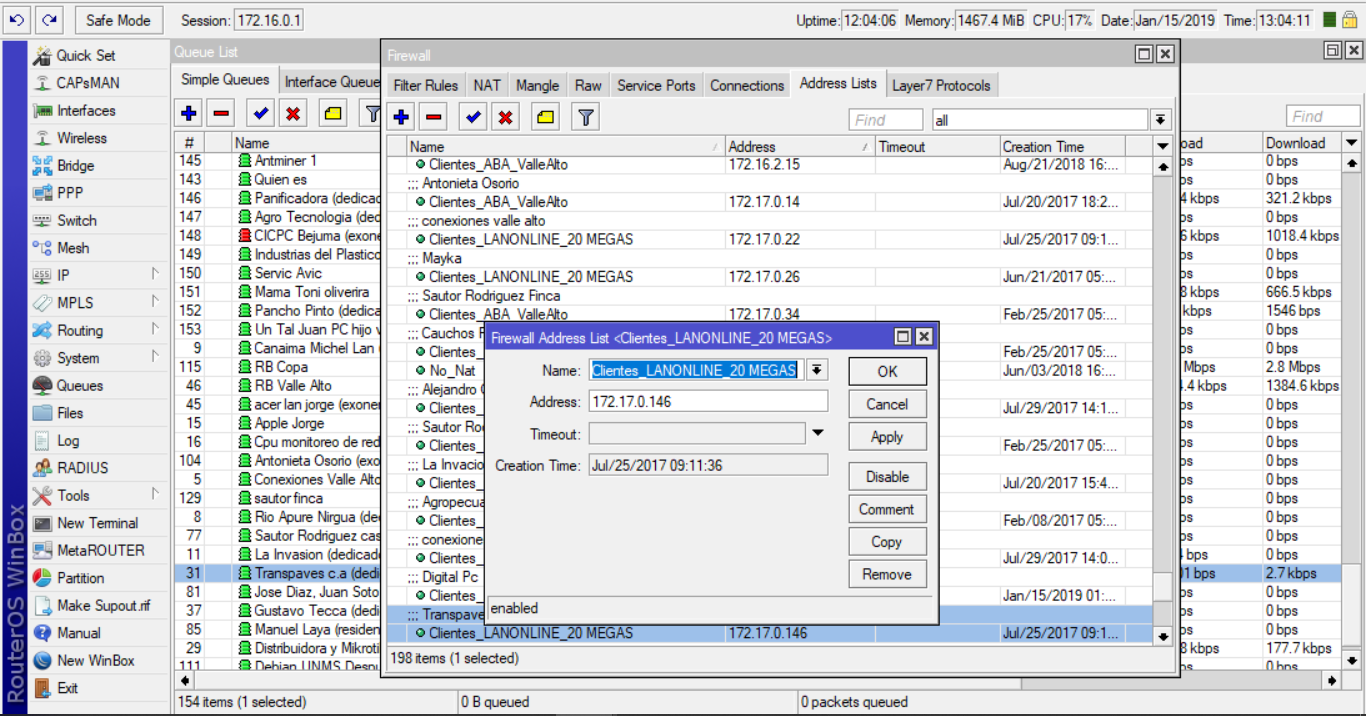Image resolution: width=1366 pixels, height=716 pixels.
Task: Open New Terminal from sidebar
Action: (97, 523)
